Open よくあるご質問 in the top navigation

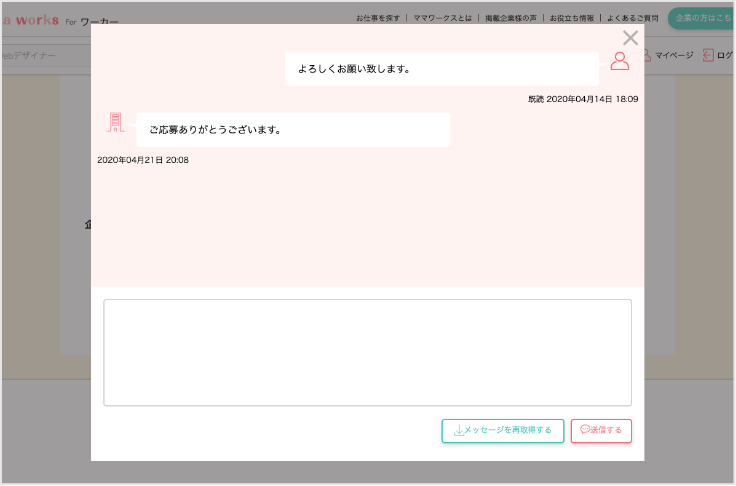633,18
